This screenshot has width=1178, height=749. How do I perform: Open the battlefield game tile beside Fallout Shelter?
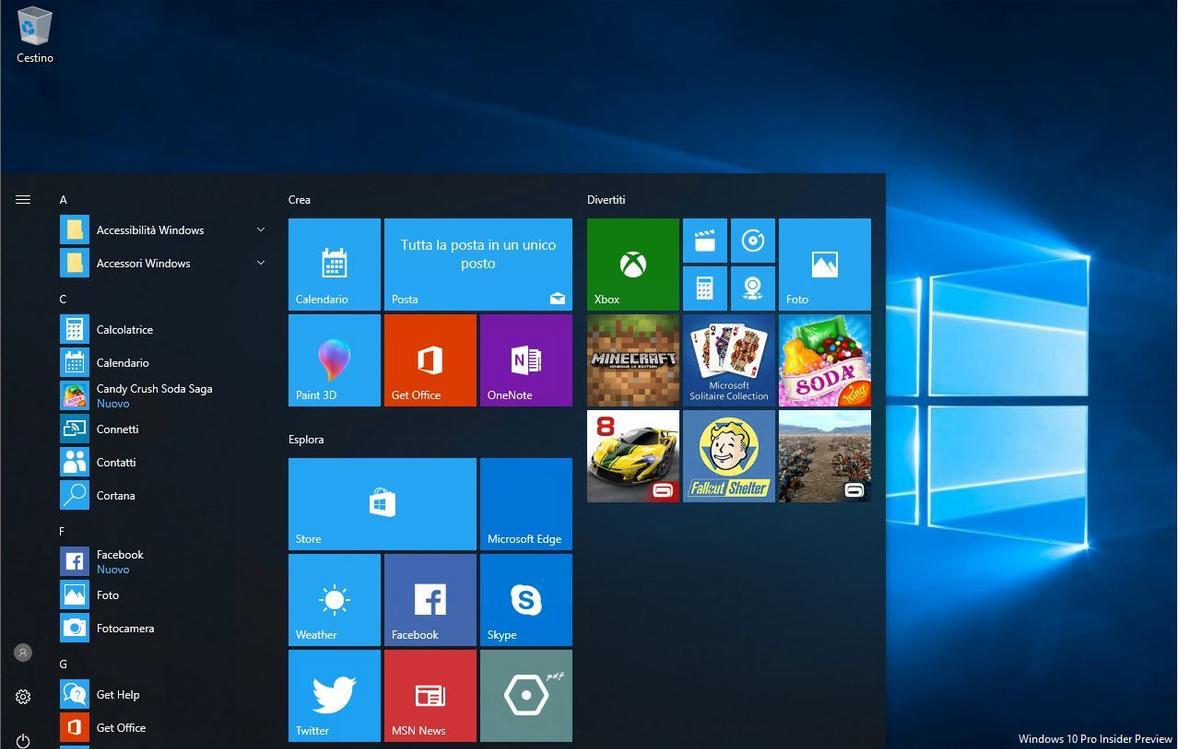(825, 456)
